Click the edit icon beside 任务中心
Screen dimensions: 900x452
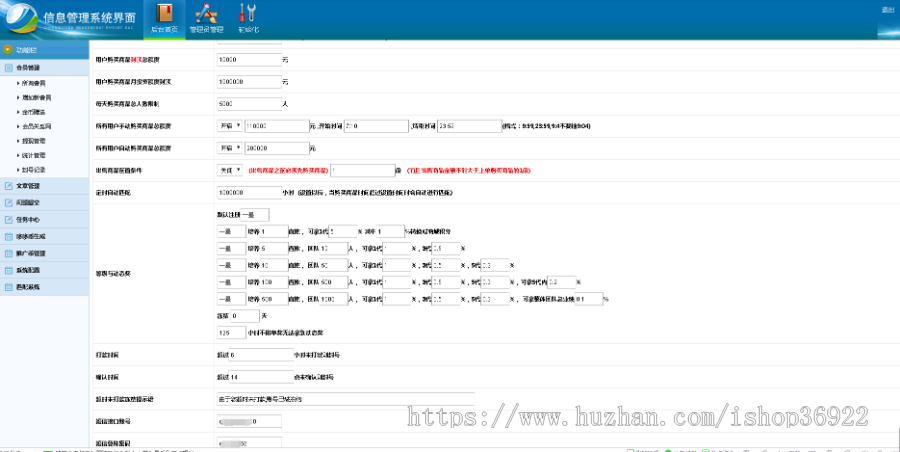click(x=9, y=220)
